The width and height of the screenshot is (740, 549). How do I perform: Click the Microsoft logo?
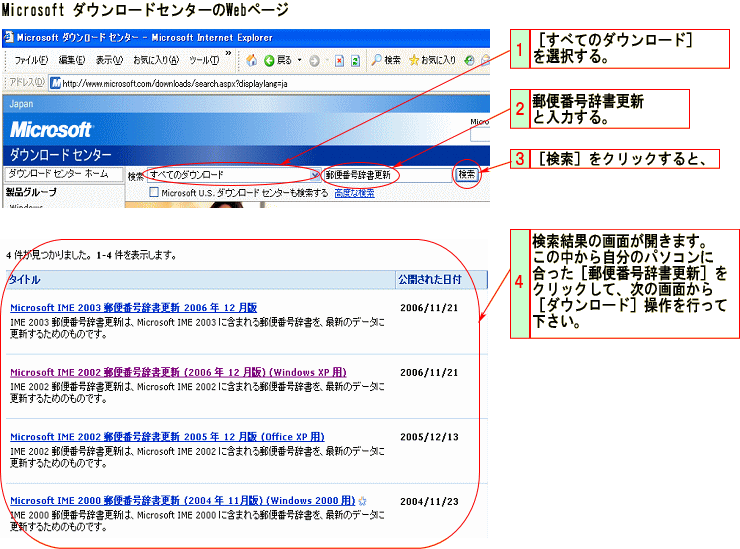[51, 130]
